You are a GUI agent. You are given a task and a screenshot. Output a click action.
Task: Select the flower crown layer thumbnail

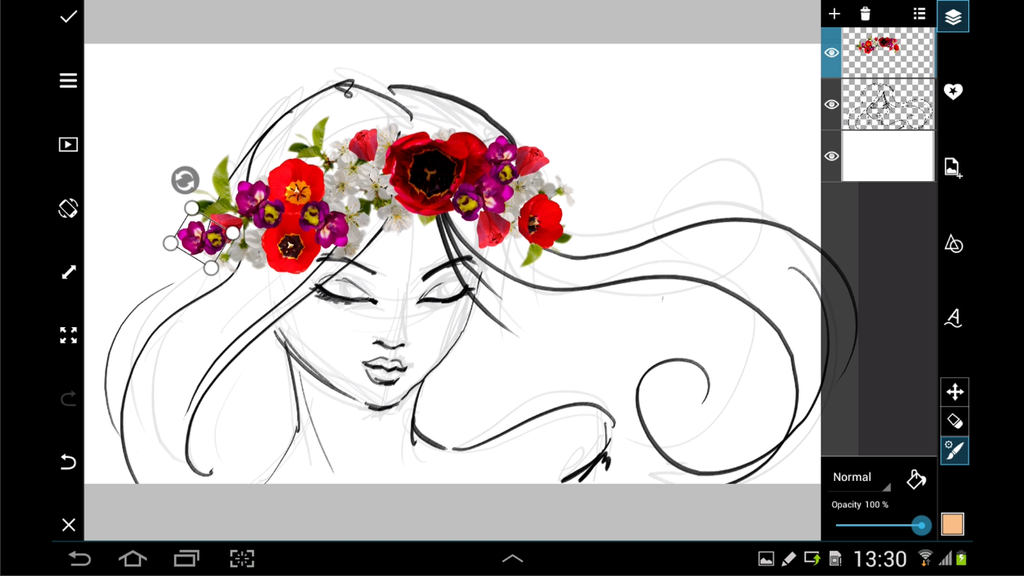coord(888,53)
